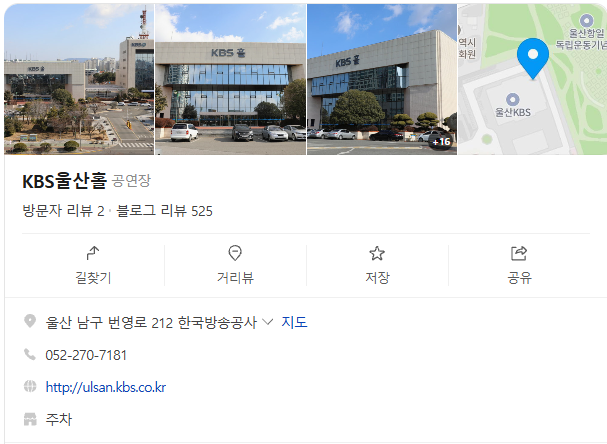Open the second KBS홀 front photo

[230, 79]
